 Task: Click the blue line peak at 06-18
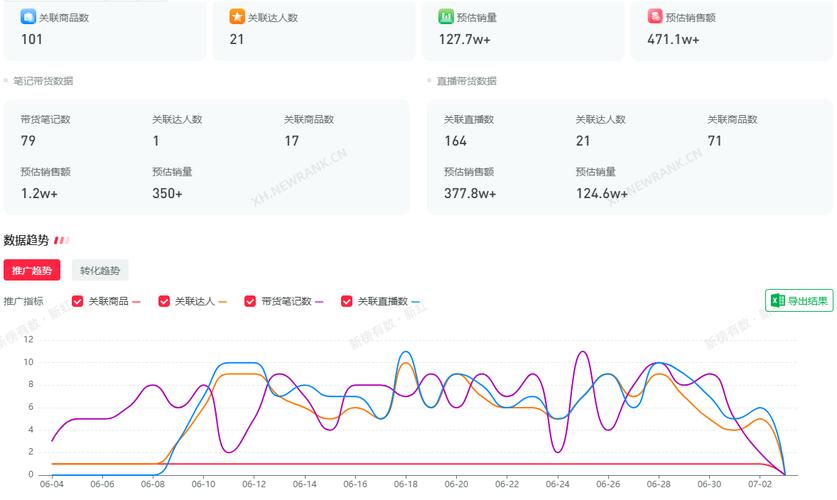pyautogui.click(x=405, y=352)
